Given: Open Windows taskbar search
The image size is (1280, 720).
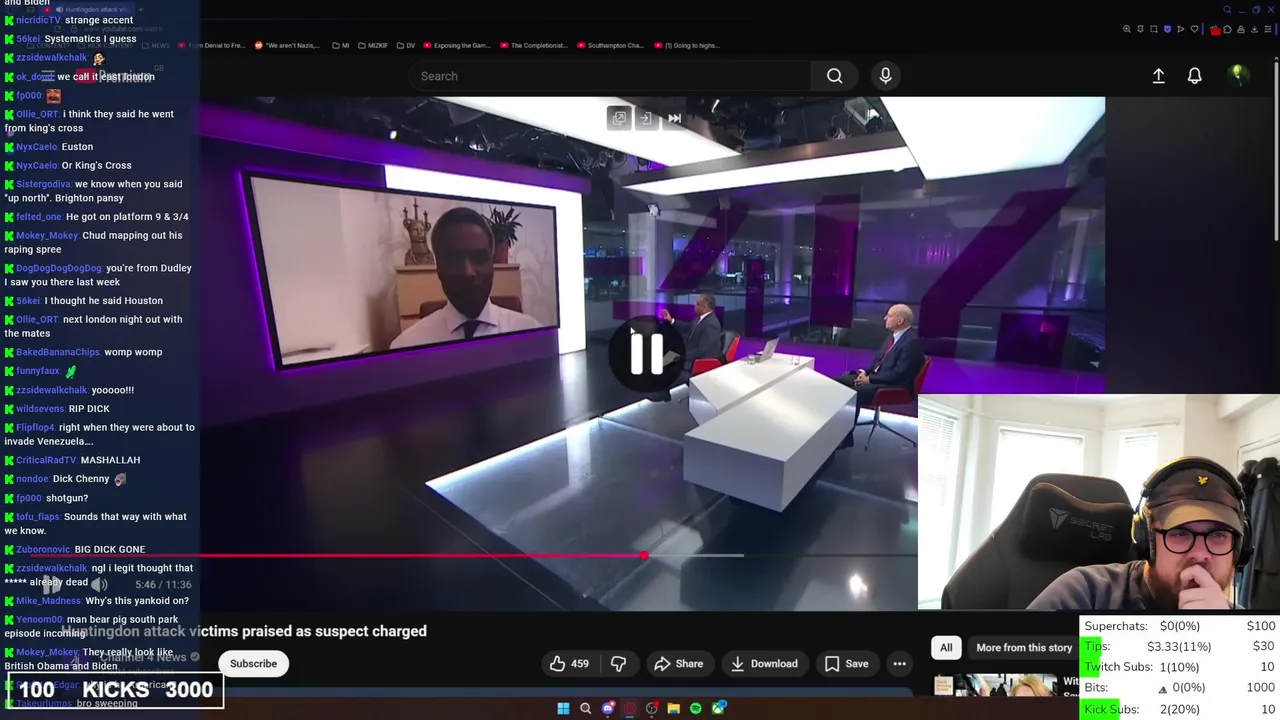Looking at the screenshot, I should point(585,708).
